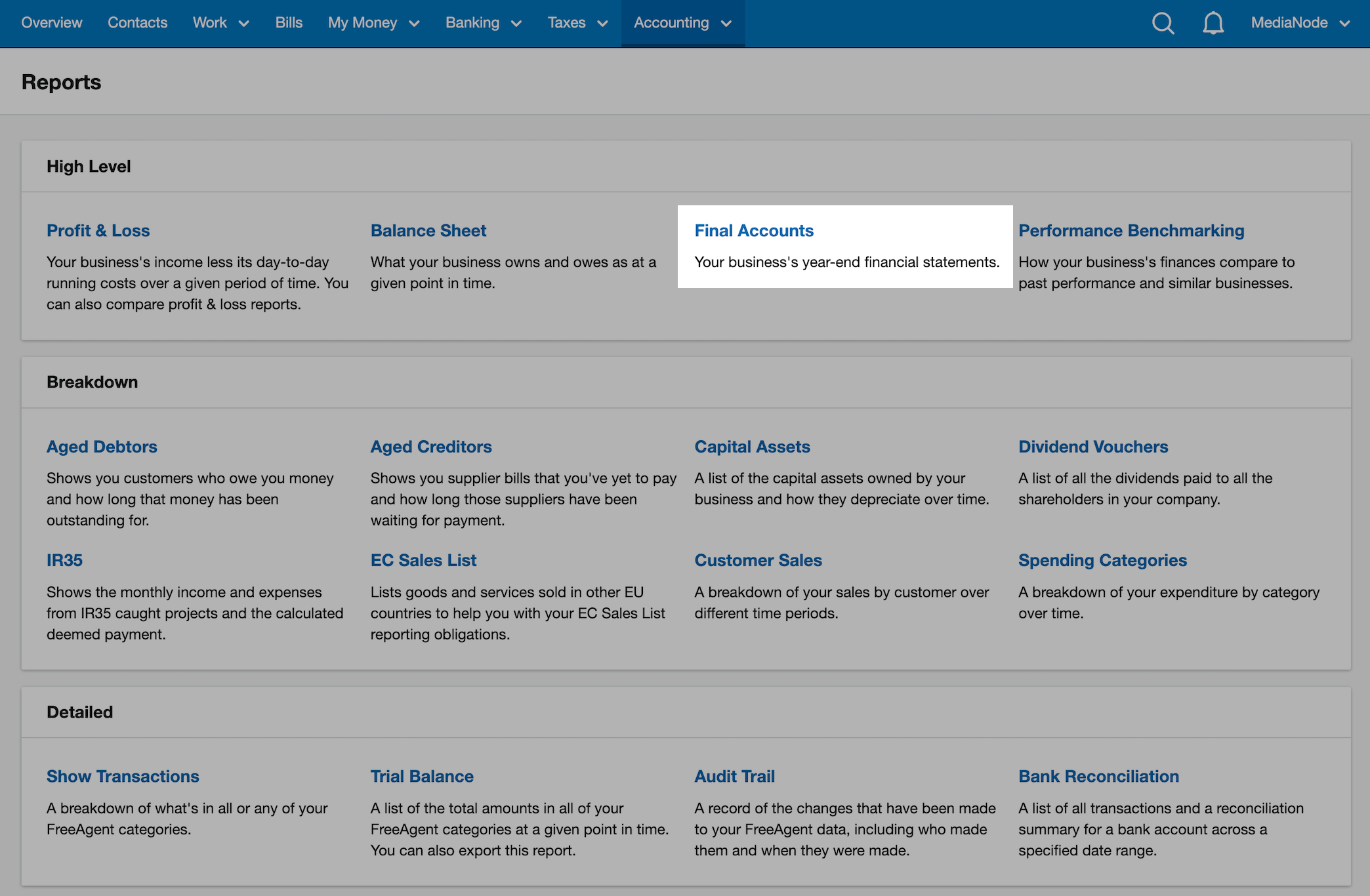Expand the Accounting dropdown menu
Screen dimensions: 1370x896
pyautogui.click(x=682, y=23)
